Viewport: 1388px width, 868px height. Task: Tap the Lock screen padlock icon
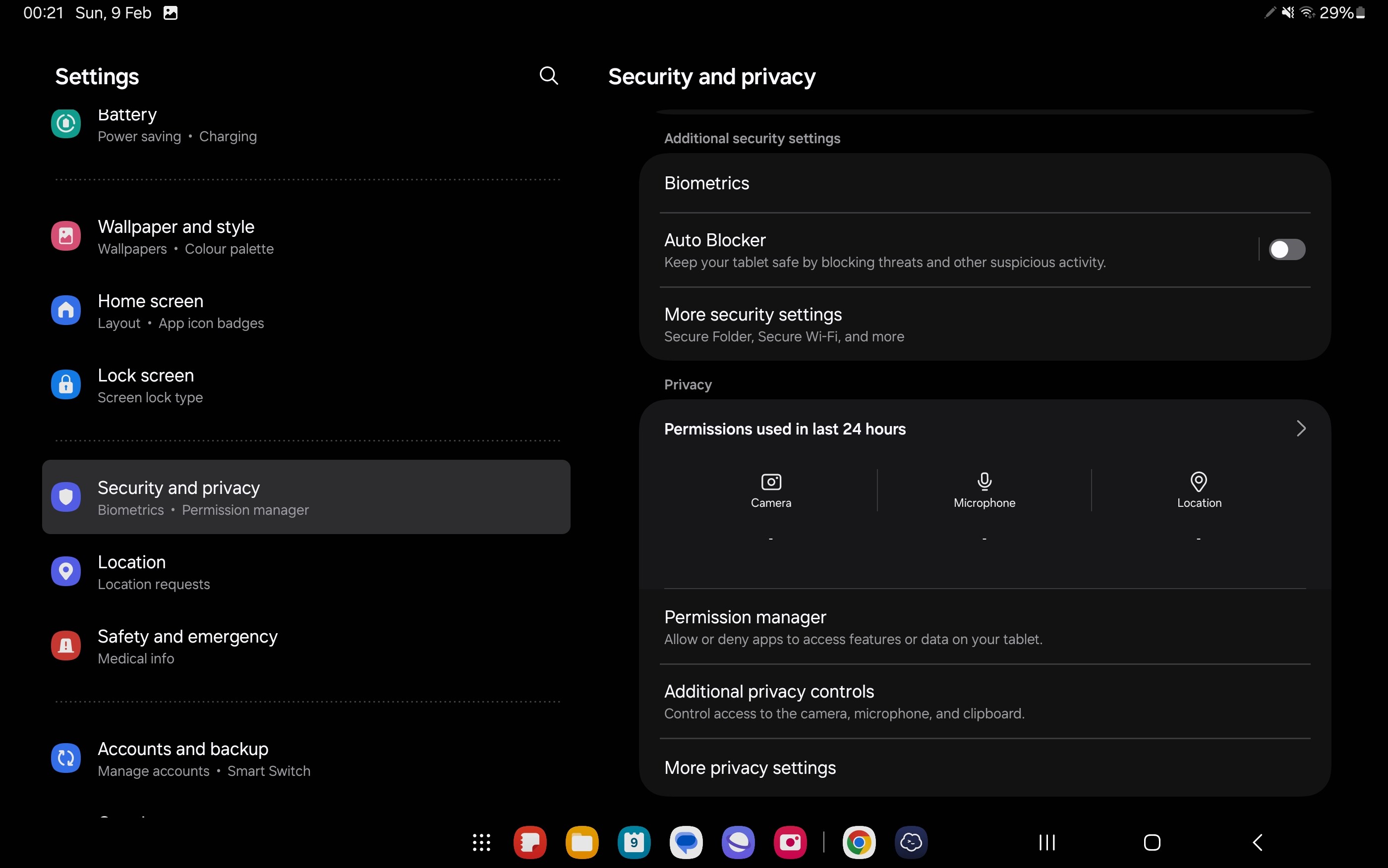click(x=66, y=384)
